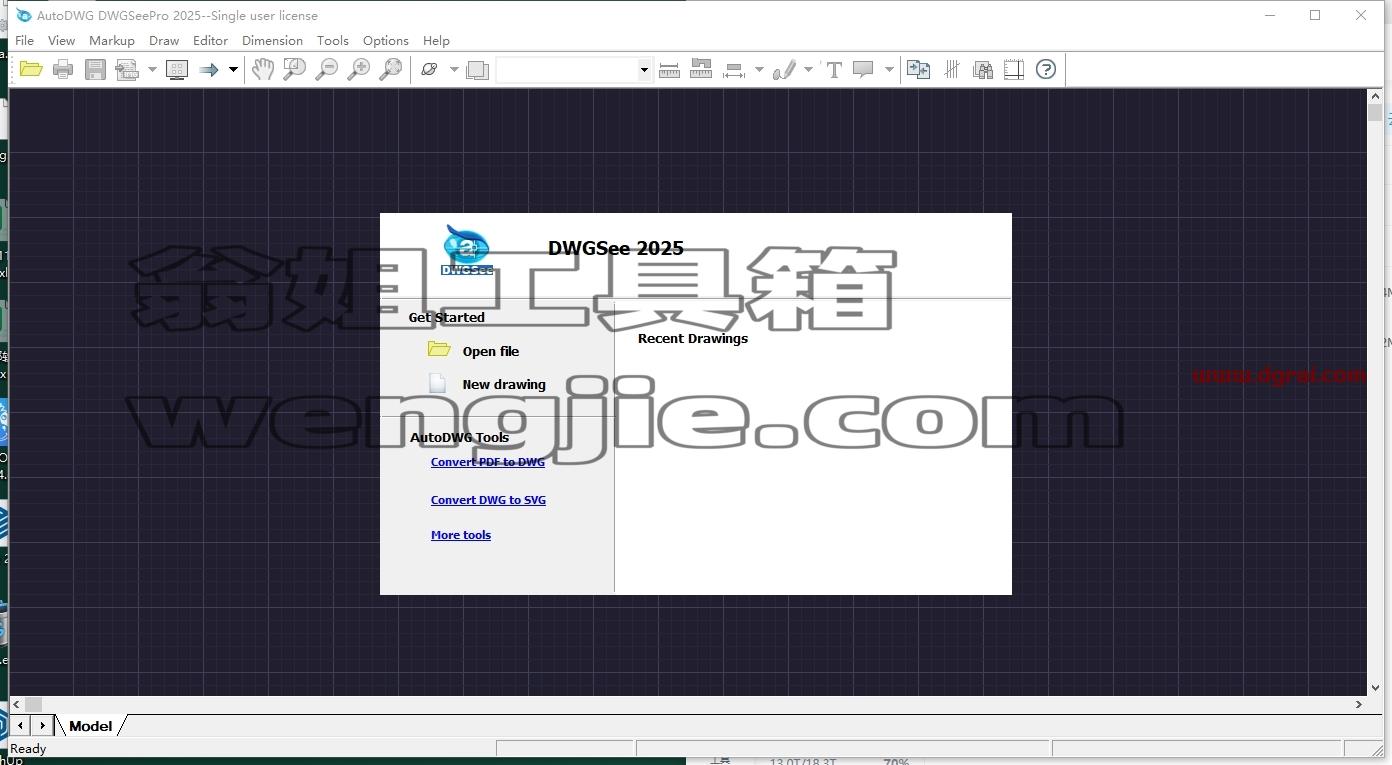Click the stacked layers icon
This screenshot has width=1392, height=765.
pos(478,69)
